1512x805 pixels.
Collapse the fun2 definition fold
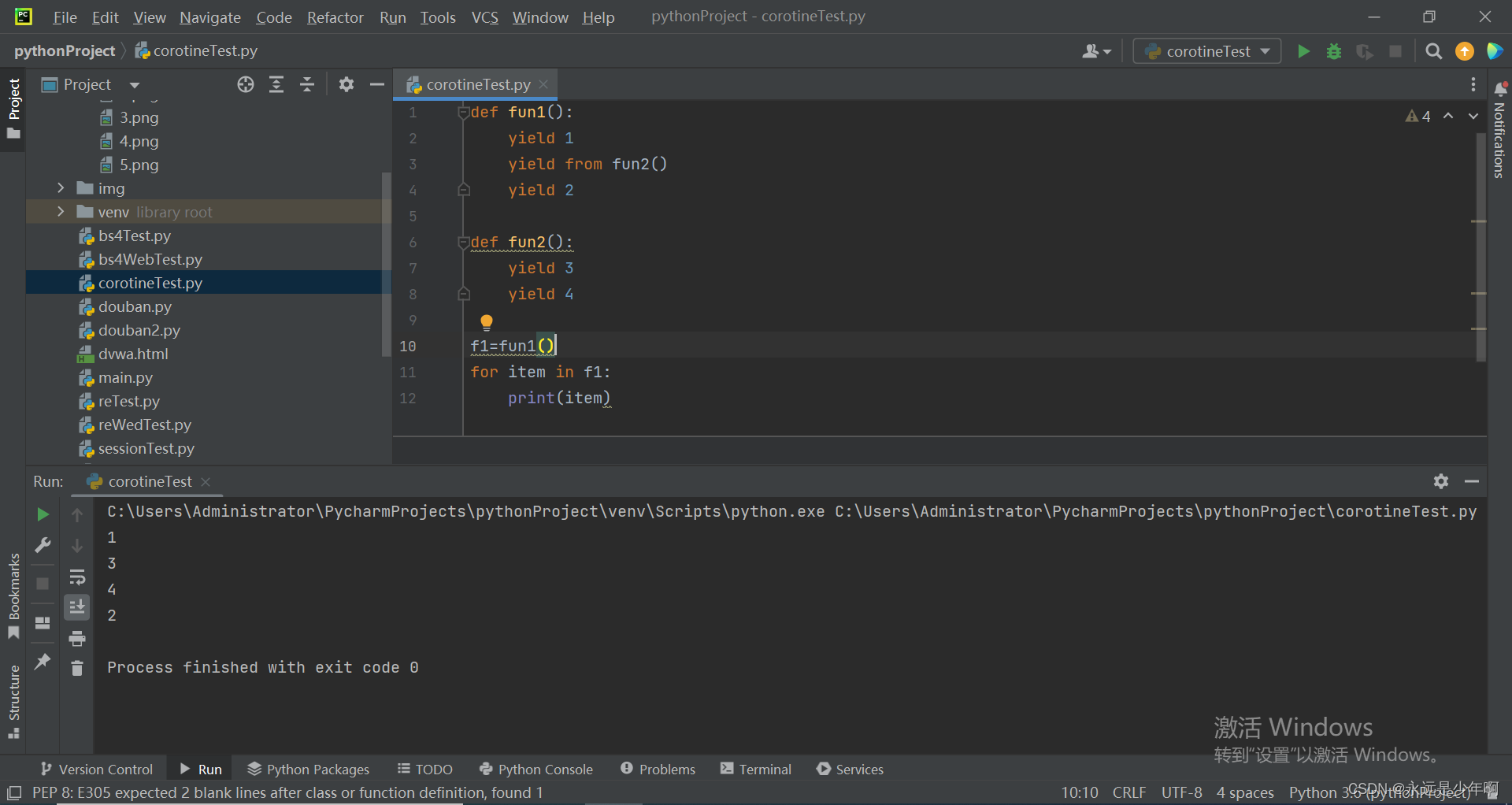pos(464,243)
